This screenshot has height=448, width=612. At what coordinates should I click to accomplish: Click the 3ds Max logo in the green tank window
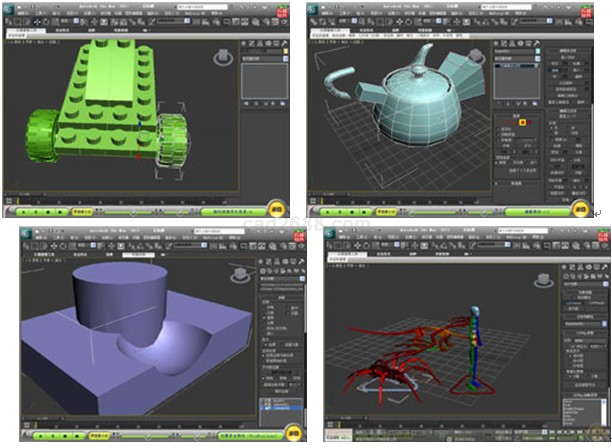[8, 8]
